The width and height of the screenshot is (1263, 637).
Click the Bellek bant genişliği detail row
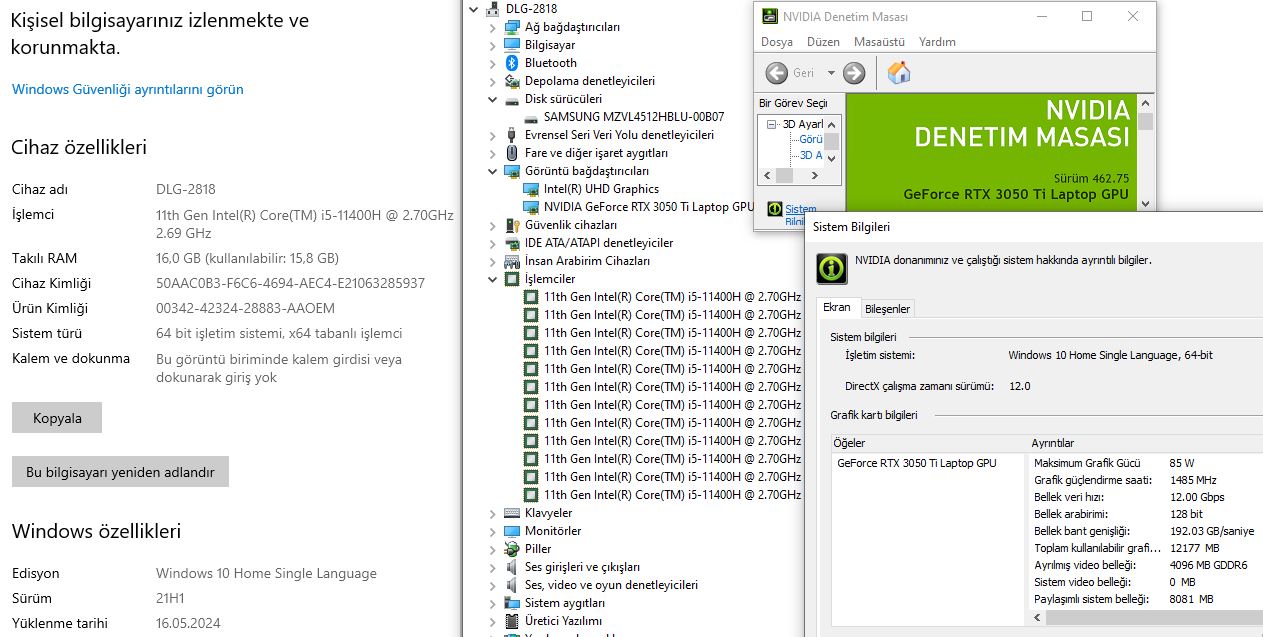pyautogui.click(x=1147, y=531)
